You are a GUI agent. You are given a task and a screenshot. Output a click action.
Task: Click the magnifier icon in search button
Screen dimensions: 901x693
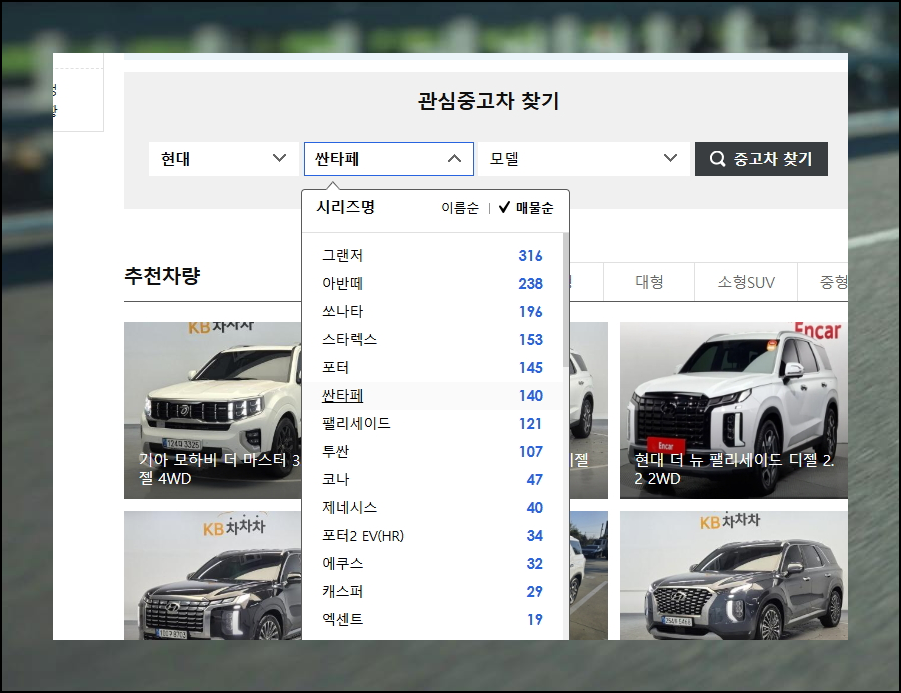coord(717,159)
